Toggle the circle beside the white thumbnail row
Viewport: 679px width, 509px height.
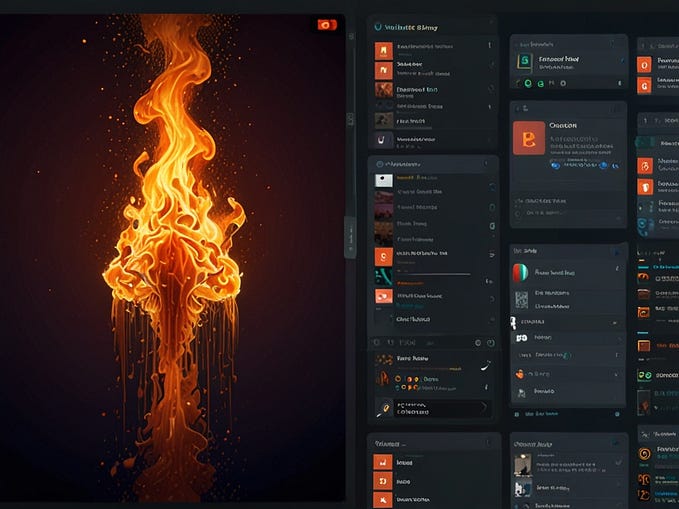pos(492,187)
